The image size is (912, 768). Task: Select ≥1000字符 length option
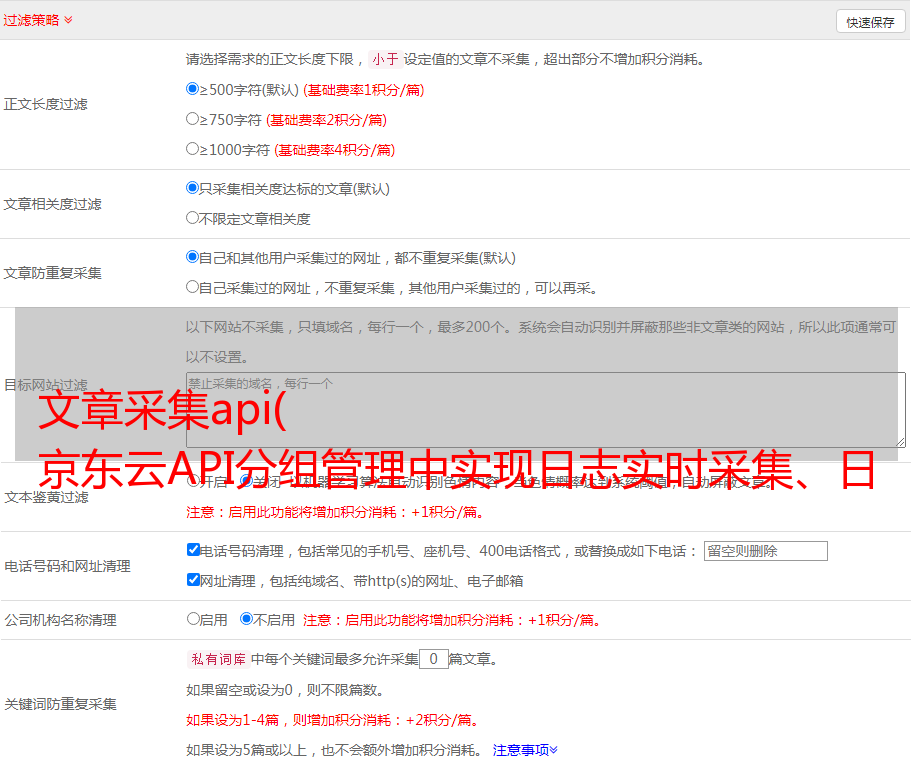[x=193, y=149]
